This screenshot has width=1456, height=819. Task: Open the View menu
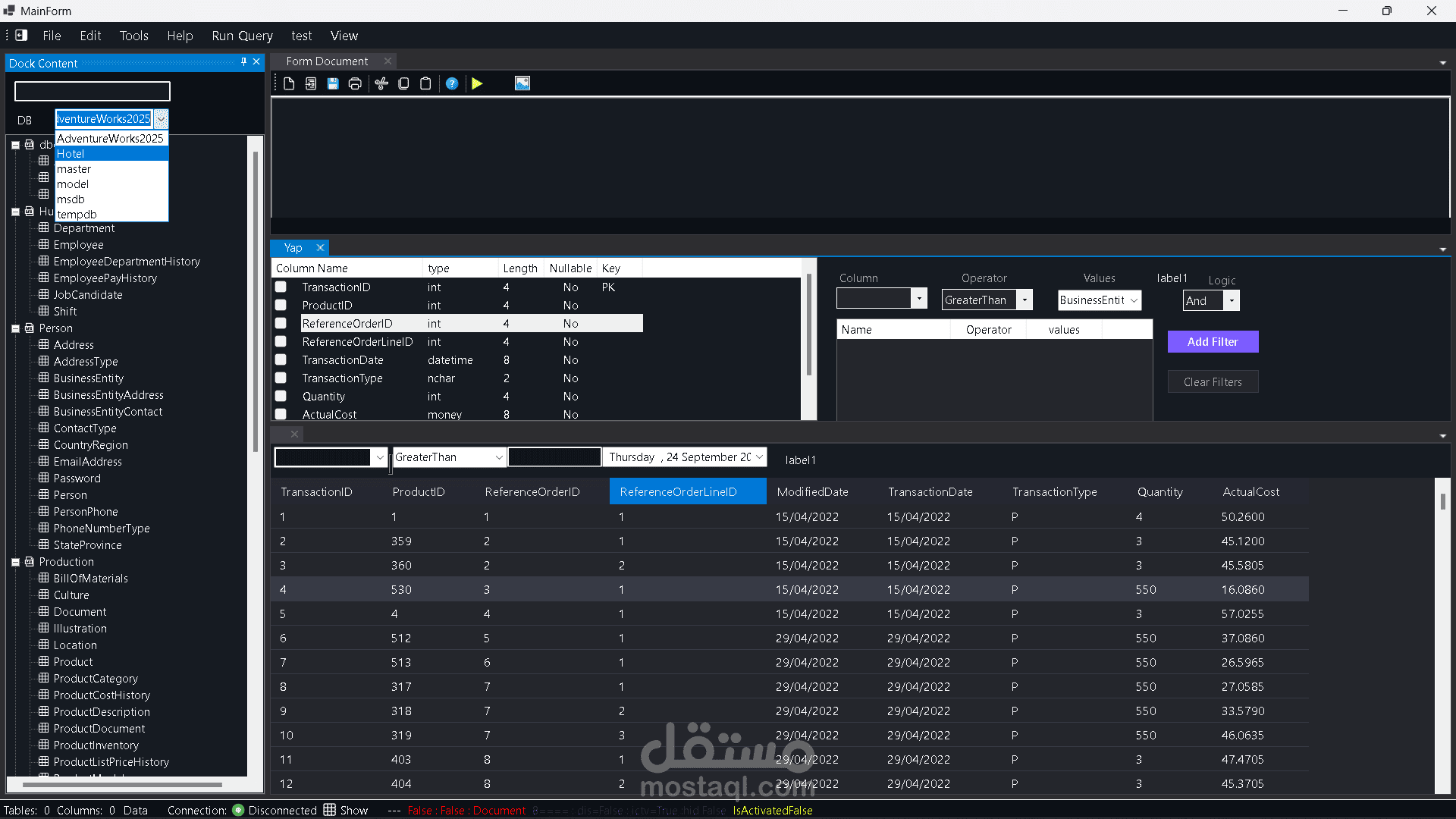coord(344,36)
